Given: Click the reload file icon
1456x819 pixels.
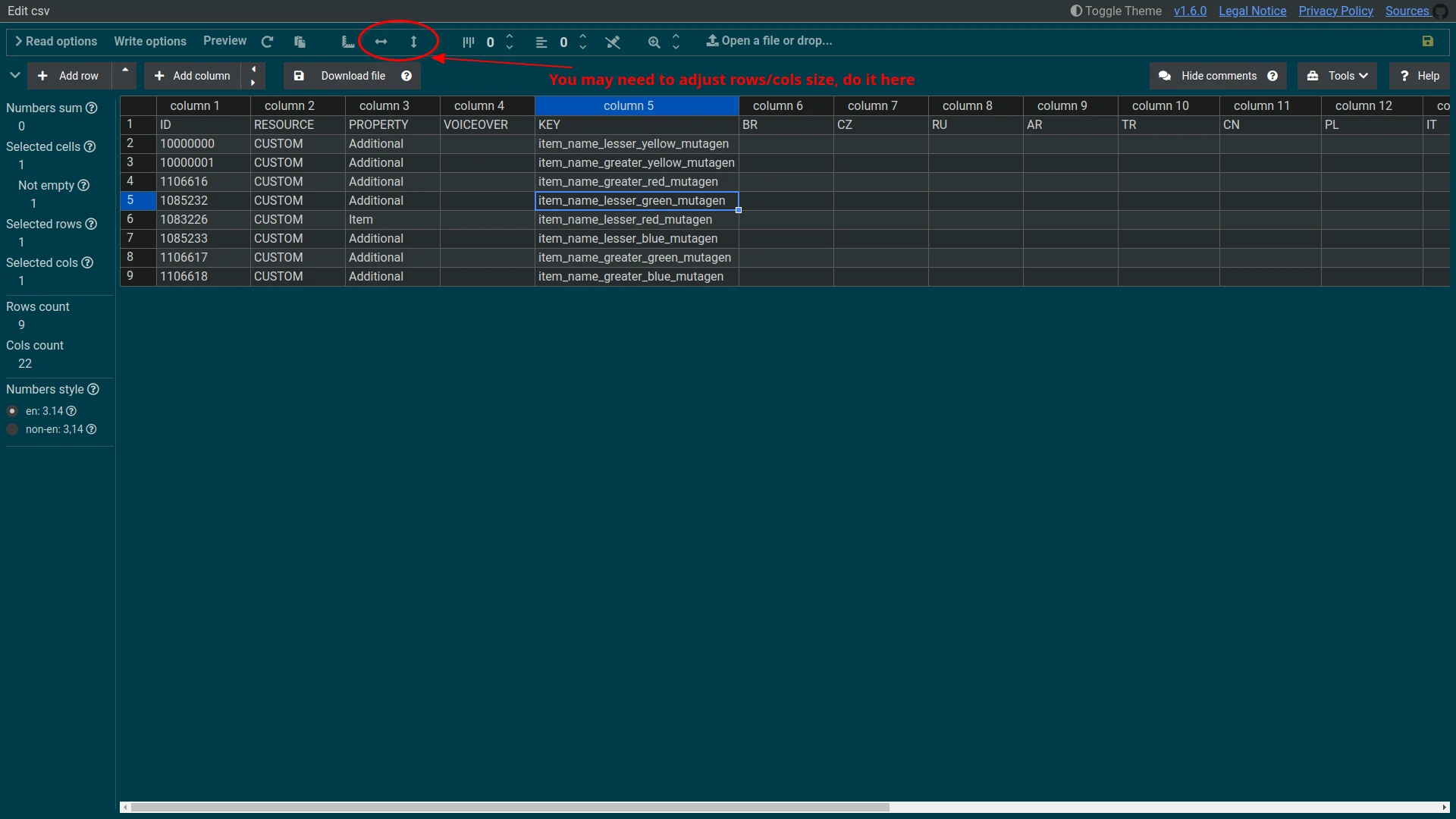Looking at the screenshot, I should [x=267, y=42].
